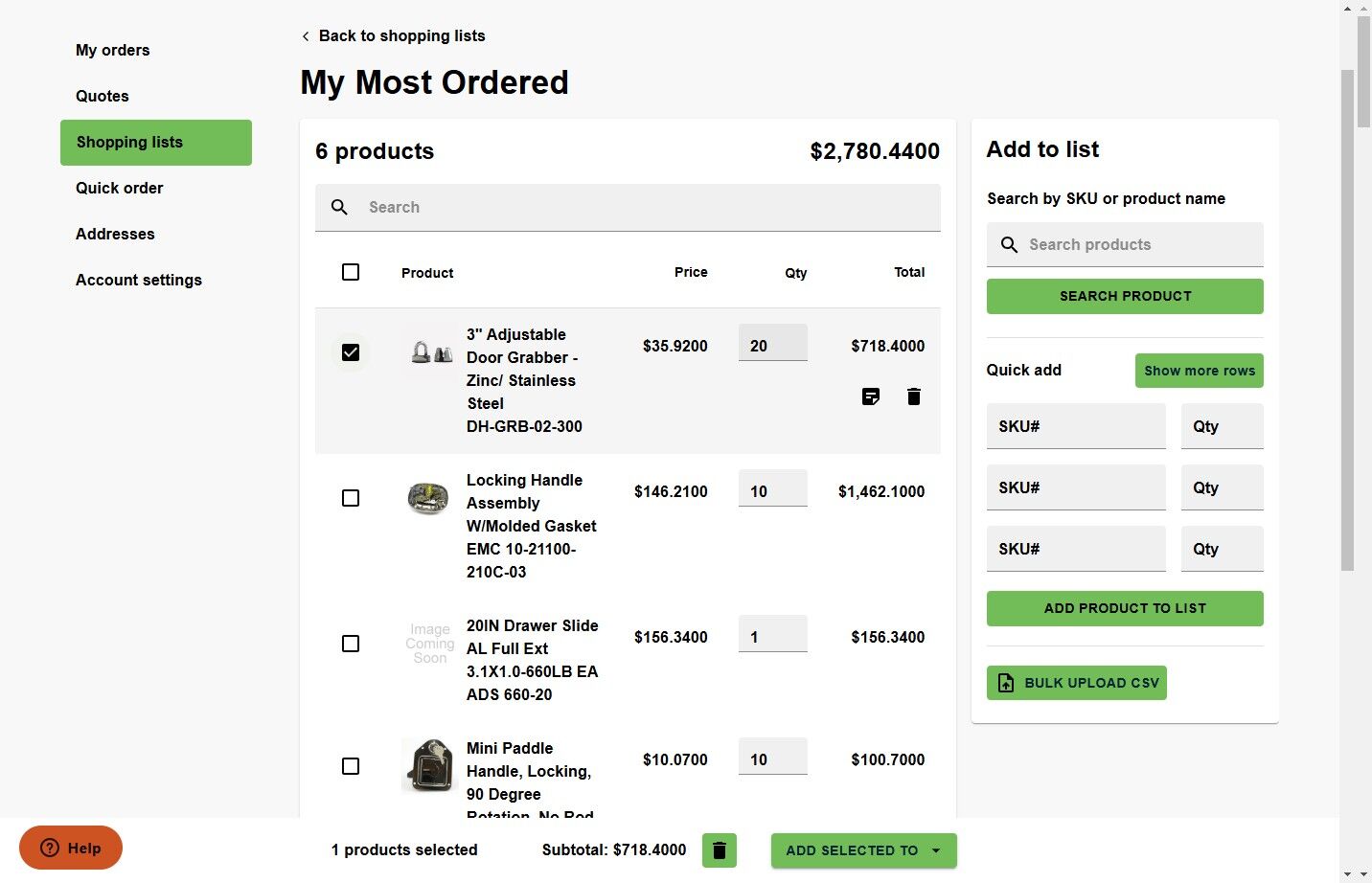Click the back chevron beside shopping lists
This screenshot has width=1372, height=883.
click(x=306, y=36)
